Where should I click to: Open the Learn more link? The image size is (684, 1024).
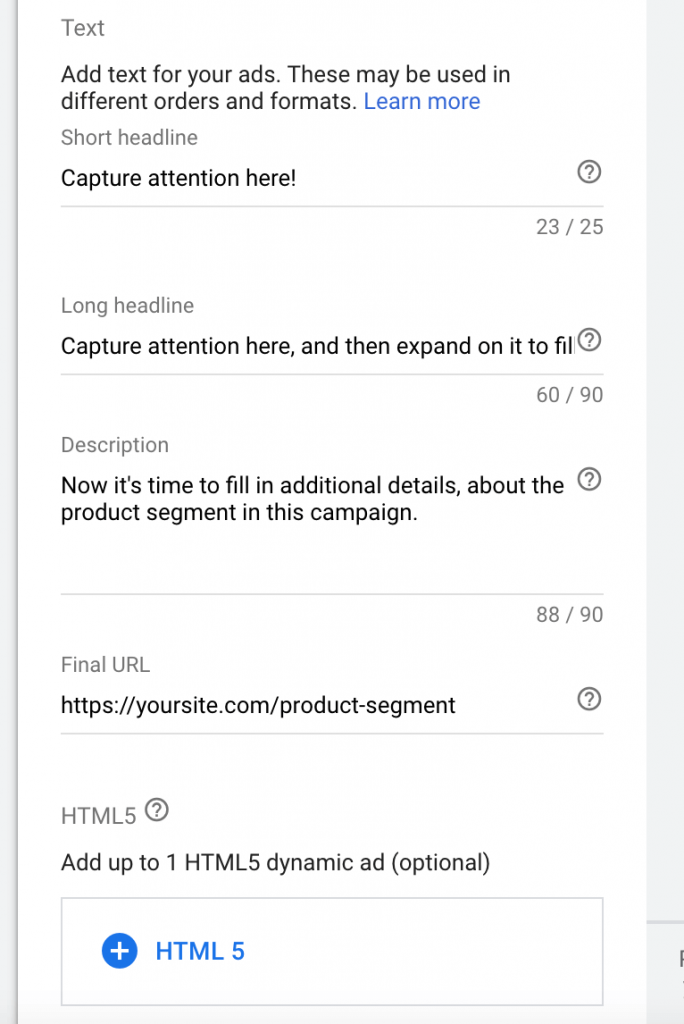[421, 101]
